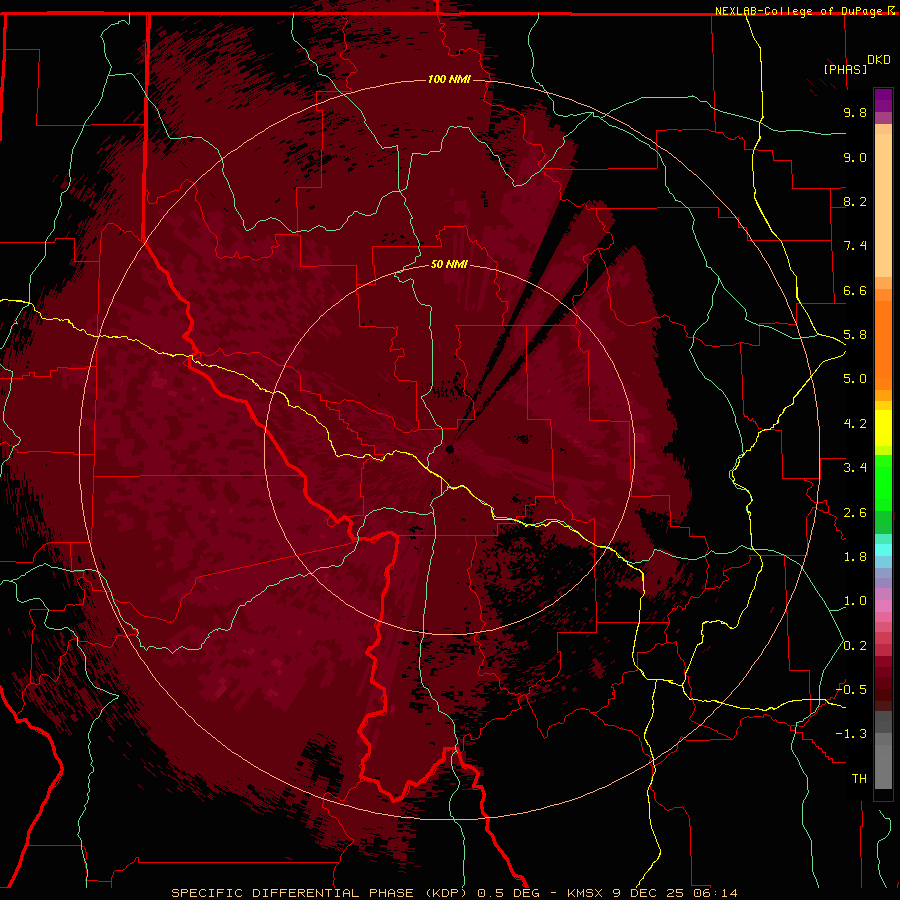Click the 8.2 value on the color scale
The height and width of the screenshot is (900, 900).
tap(855, 201)
